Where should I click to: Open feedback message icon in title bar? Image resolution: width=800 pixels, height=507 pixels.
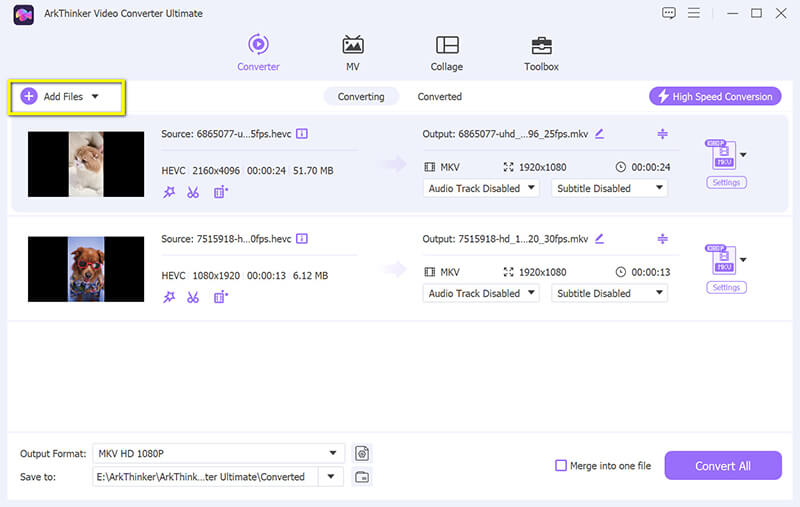point(668,13)
